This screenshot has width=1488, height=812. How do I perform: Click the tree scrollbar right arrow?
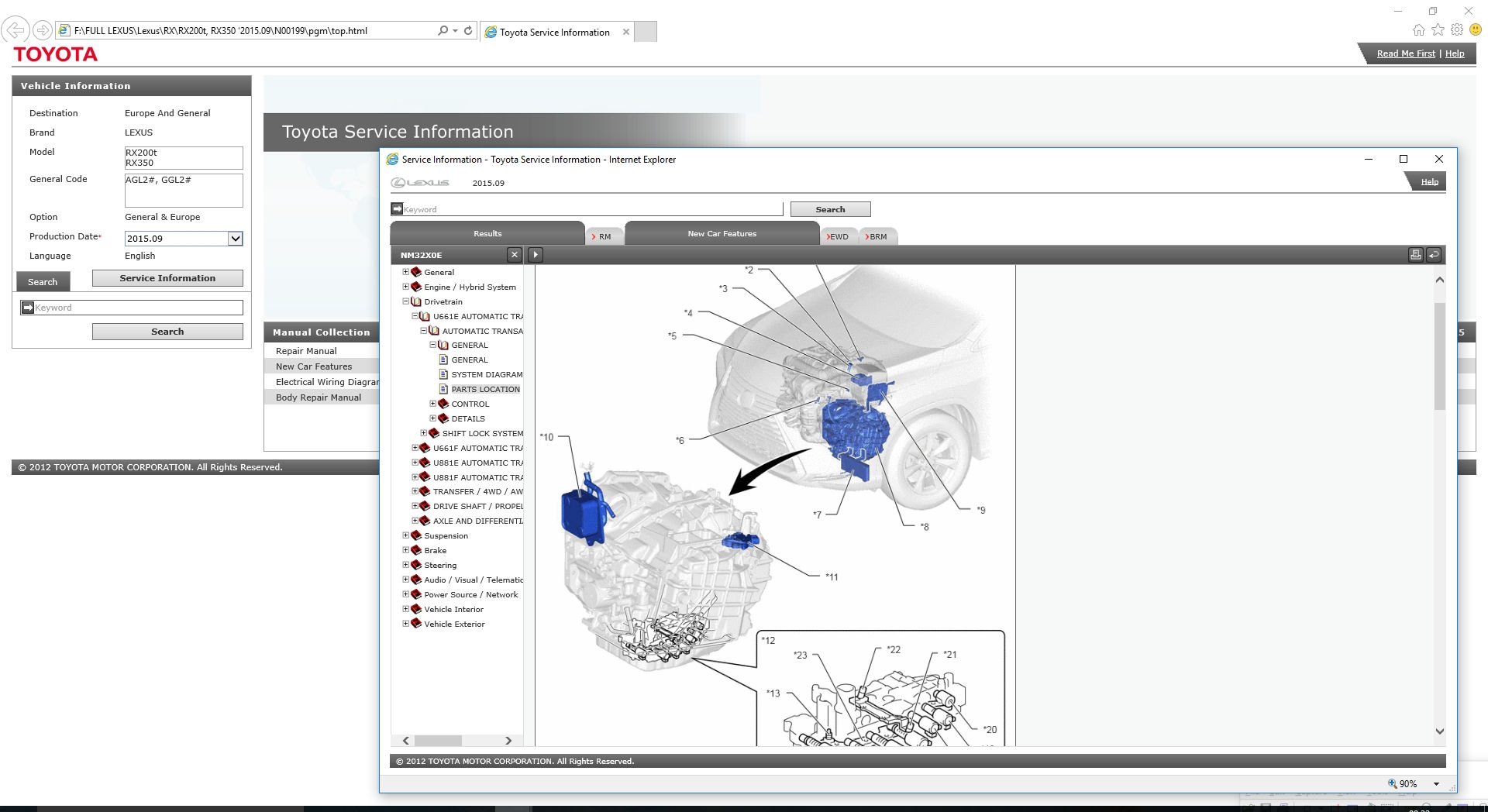pos(508,741)
